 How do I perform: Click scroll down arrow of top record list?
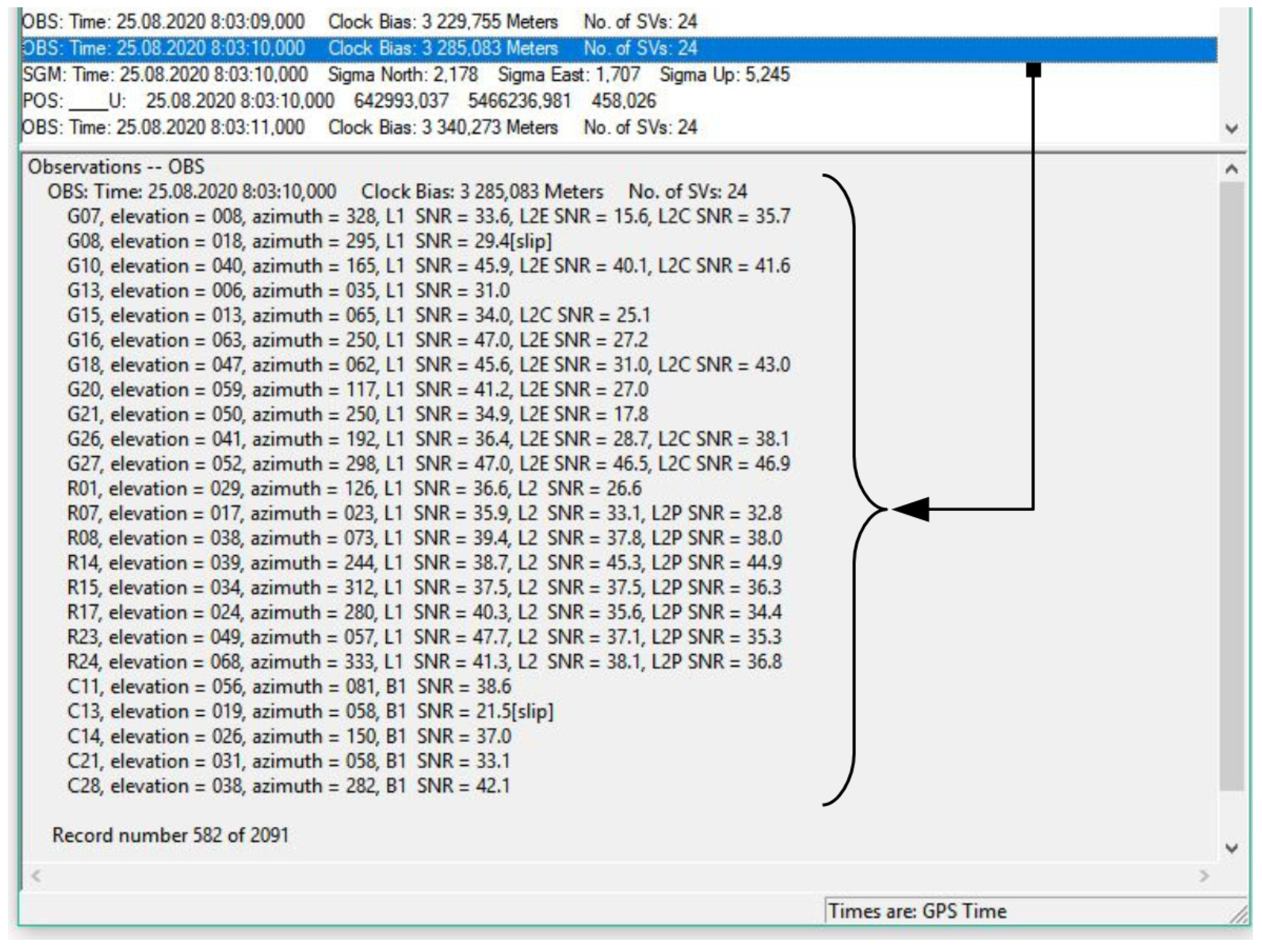1232,129
